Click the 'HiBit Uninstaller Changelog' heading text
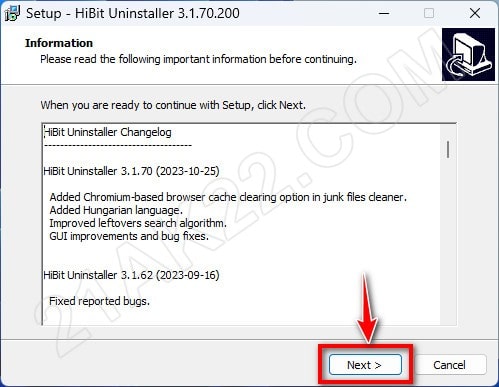 [108, 132]
